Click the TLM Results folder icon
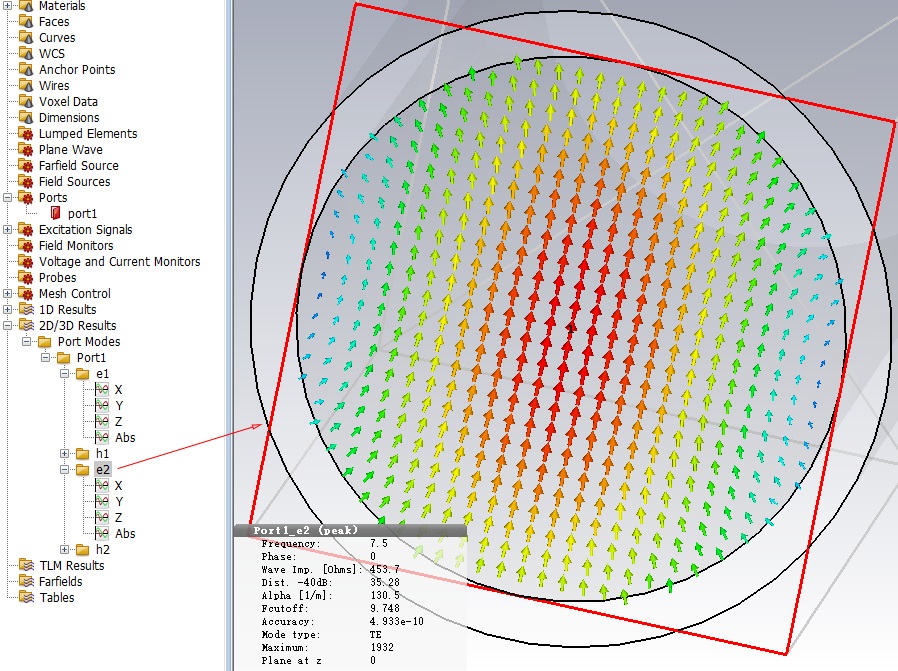 26,566
